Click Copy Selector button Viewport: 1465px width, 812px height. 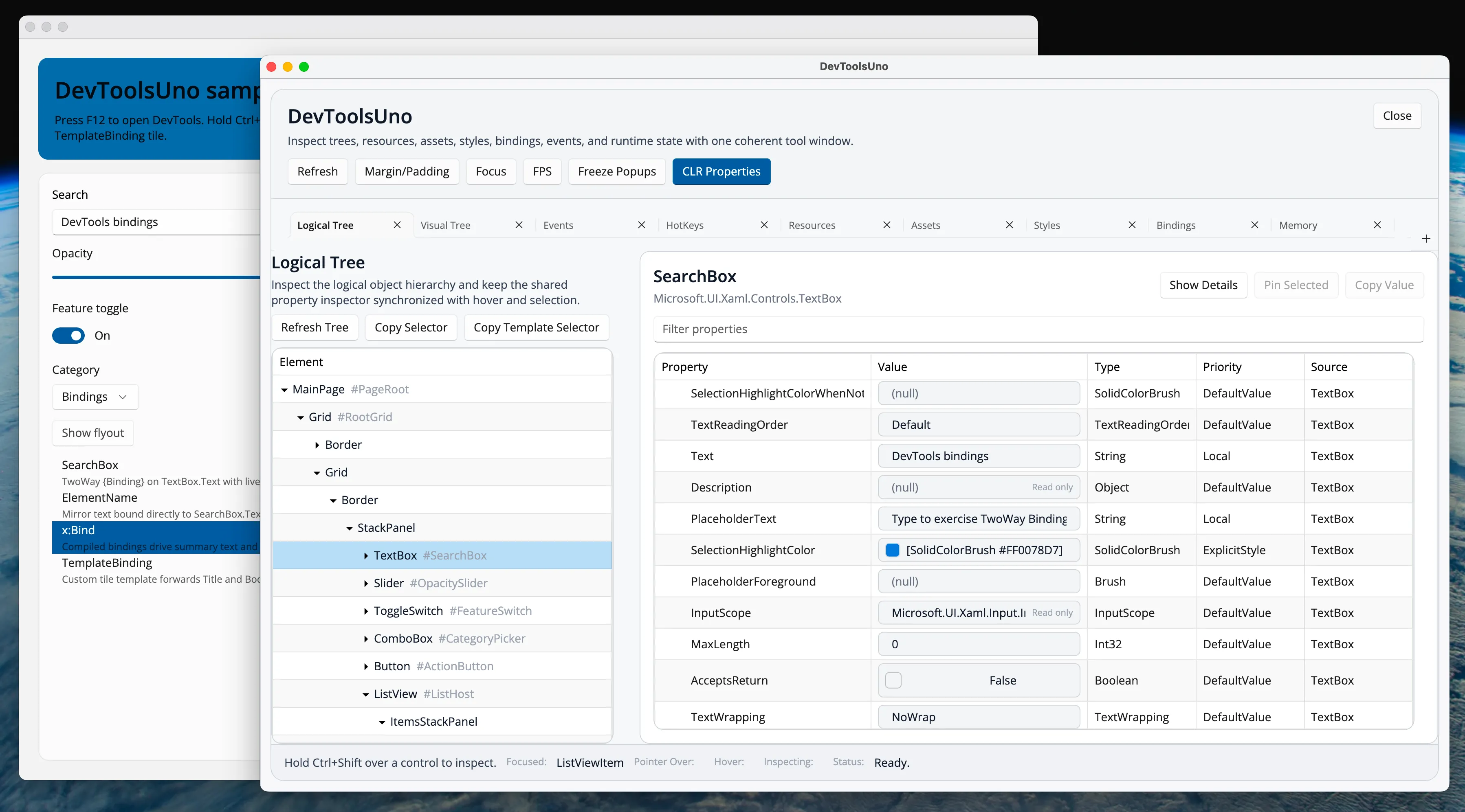(x=411, y=327)
